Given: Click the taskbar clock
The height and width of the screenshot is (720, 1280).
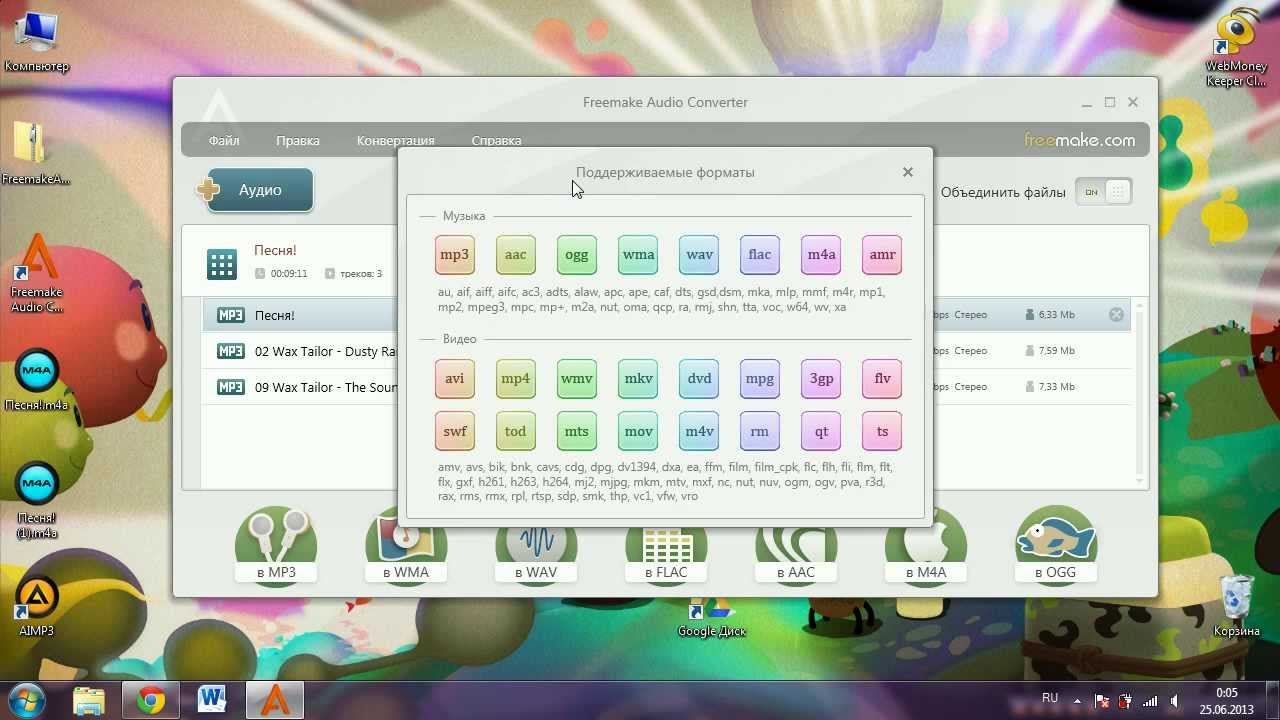Looking at the screenshot, I should (1226, 700).
